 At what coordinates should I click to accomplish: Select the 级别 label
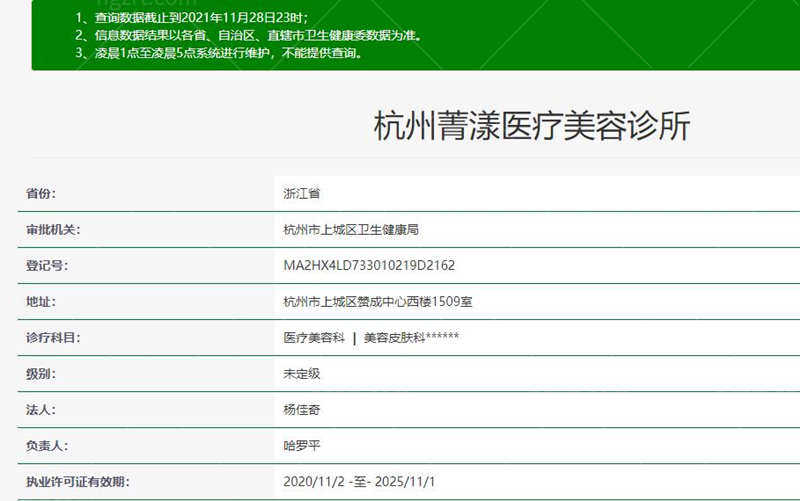point(41,374)
